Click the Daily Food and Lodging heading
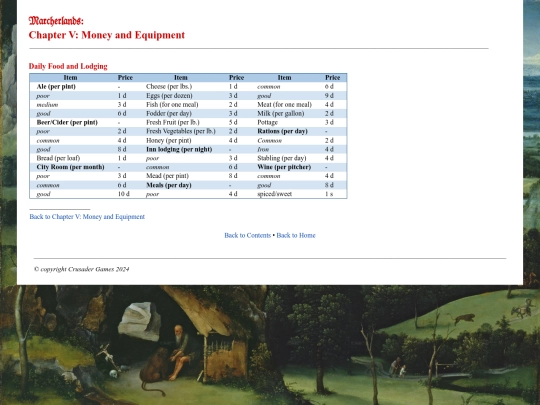Screen dimensions: 540x405 (x=68, y=66)
